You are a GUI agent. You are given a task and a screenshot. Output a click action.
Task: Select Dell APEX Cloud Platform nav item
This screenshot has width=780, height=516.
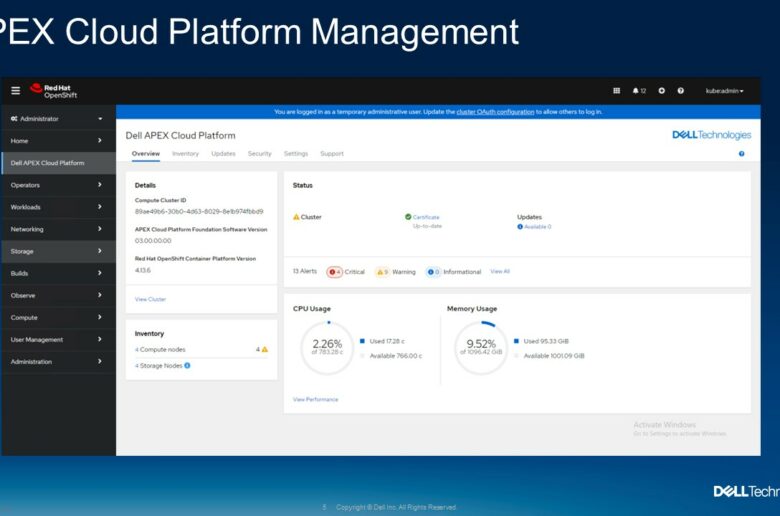(58, 163)
